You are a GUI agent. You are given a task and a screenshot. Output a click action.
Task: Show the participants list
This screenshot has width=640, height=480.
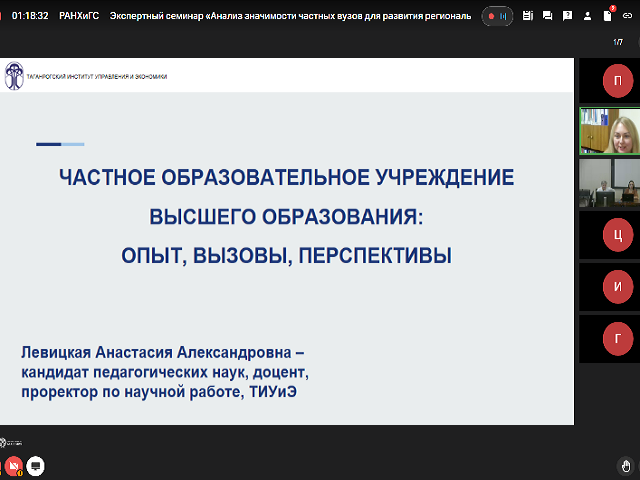[x=587, y=16]
